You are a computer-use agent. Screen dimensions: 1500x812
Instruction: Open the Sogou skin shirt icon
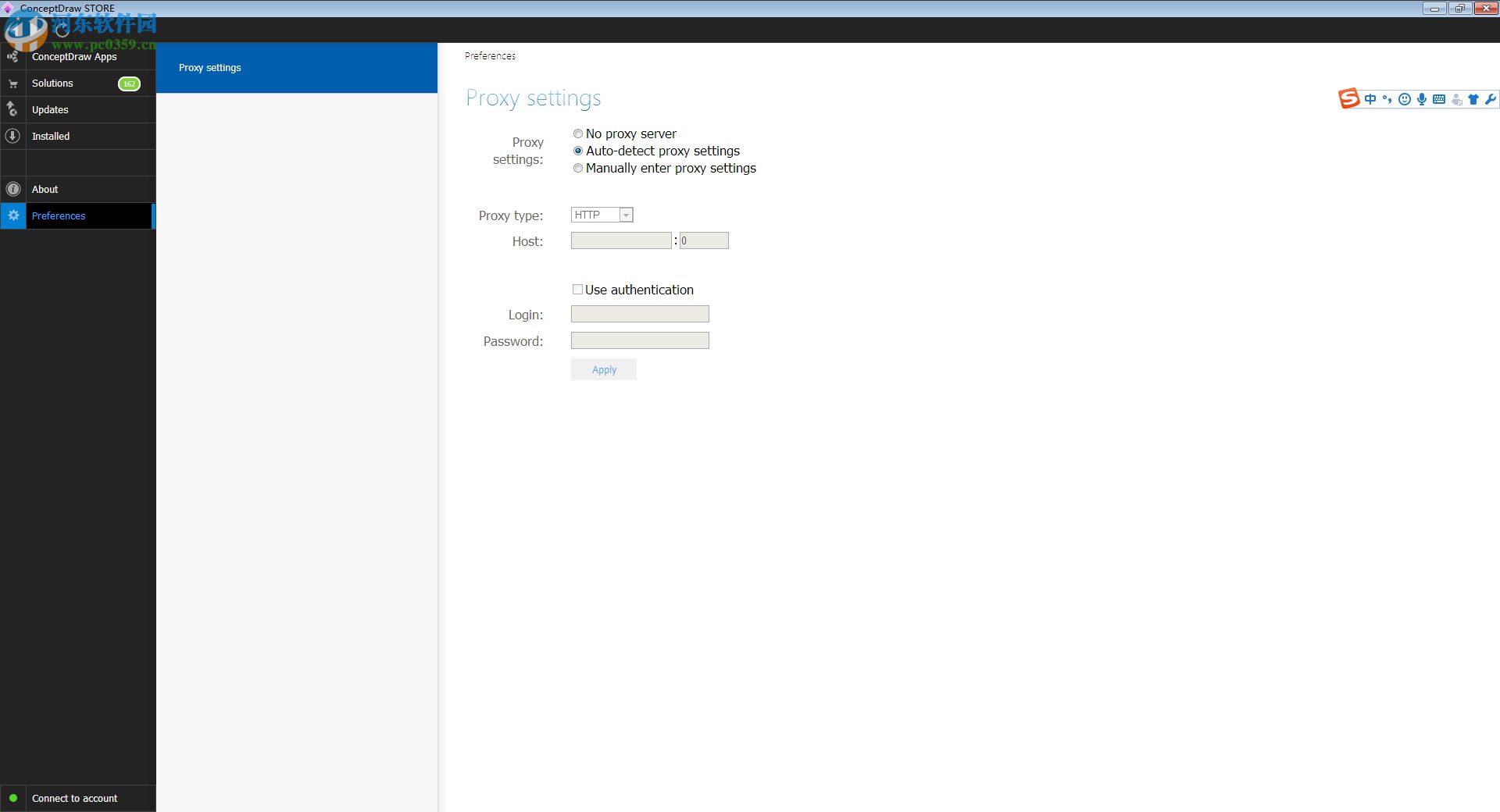(1473, 99)
